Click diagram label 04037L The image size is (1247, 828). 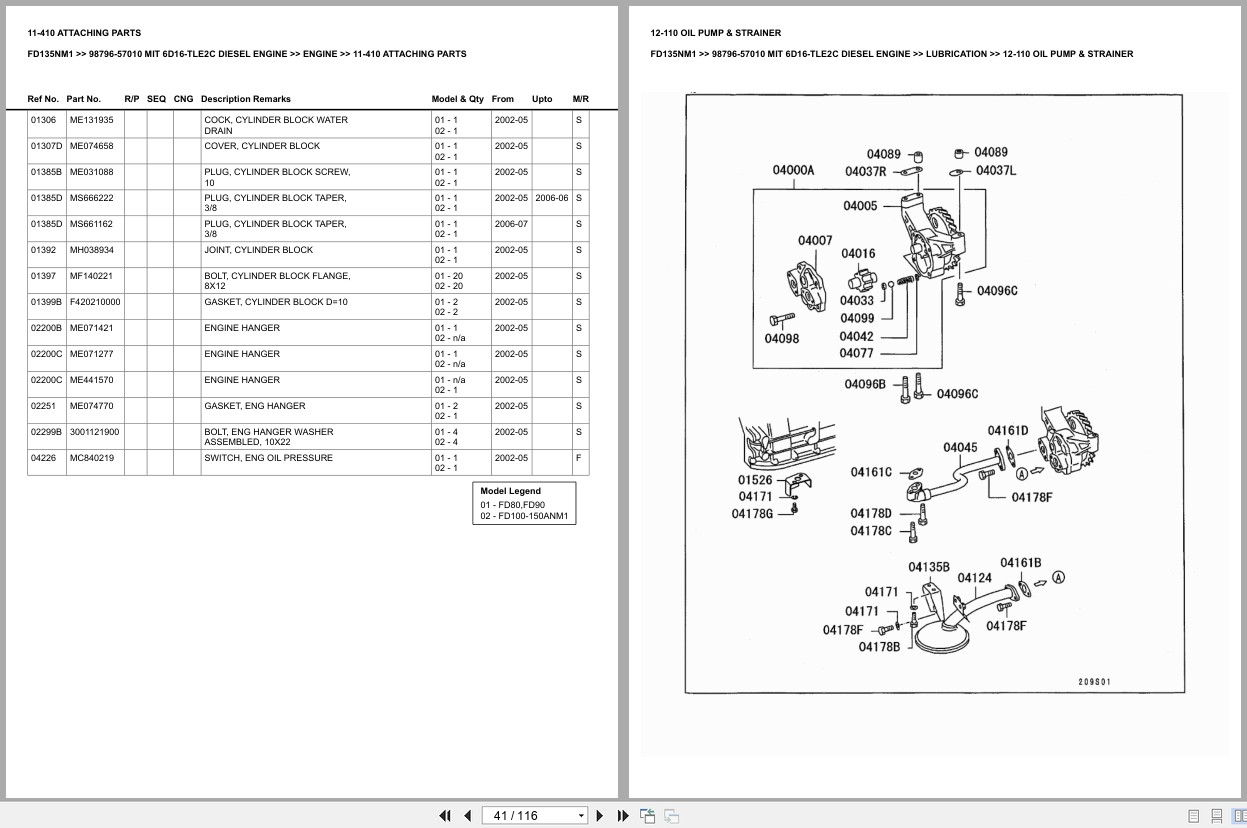tap(996, 170)
